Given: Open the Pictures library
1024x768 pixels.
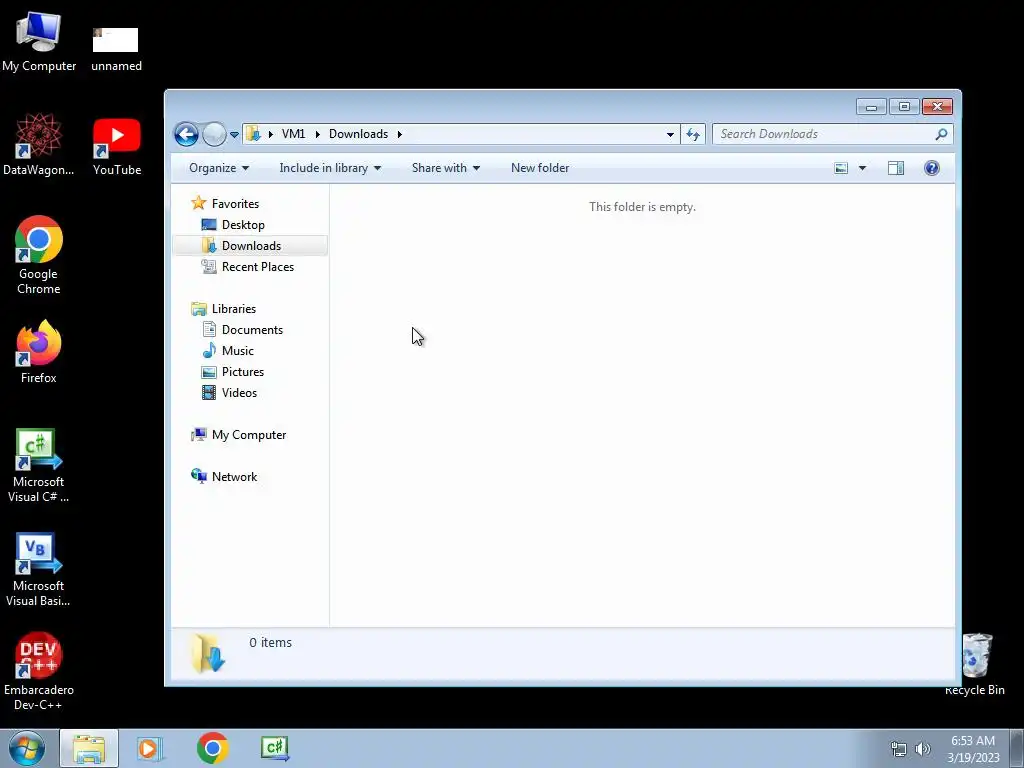Looking at the screenshot, I should point(243,372).
